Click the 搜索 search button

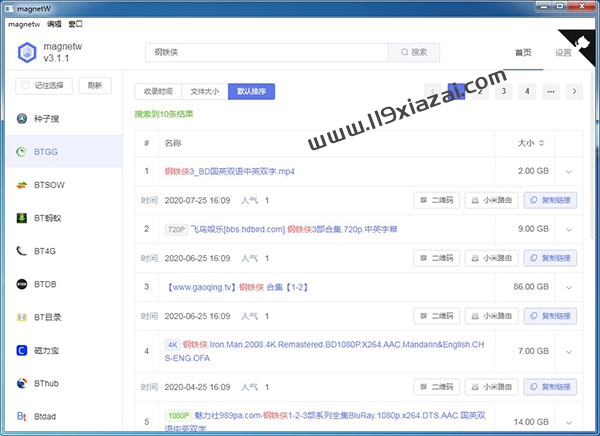click(x=414, y=52)
